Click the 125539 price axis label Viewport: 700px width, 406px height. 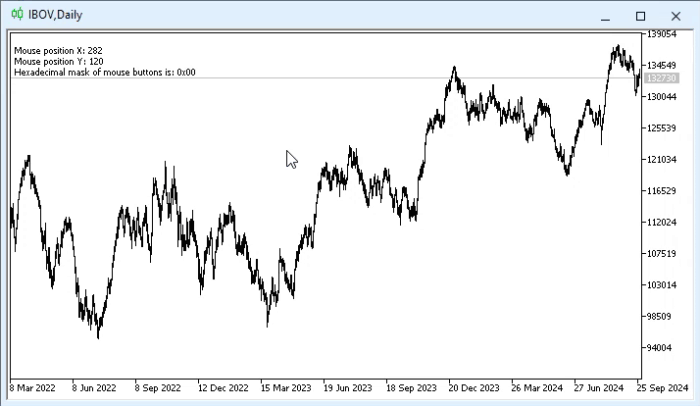pyautogui.click(x=662, y=128)
